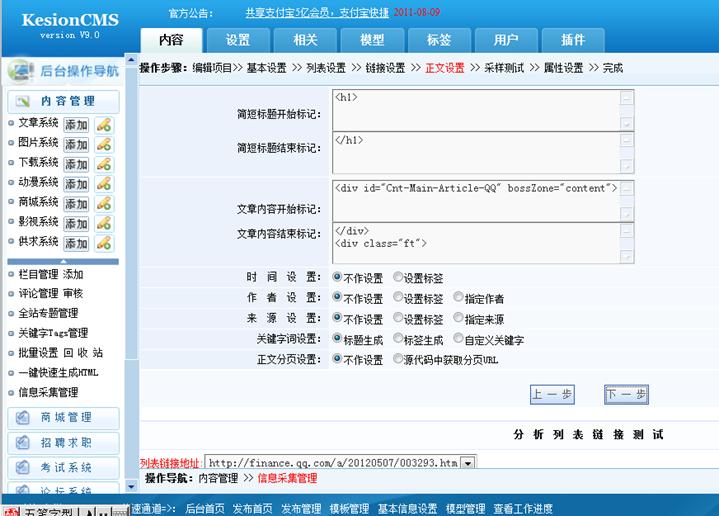Open 关键字Tags管理 sidebar link

53,333
